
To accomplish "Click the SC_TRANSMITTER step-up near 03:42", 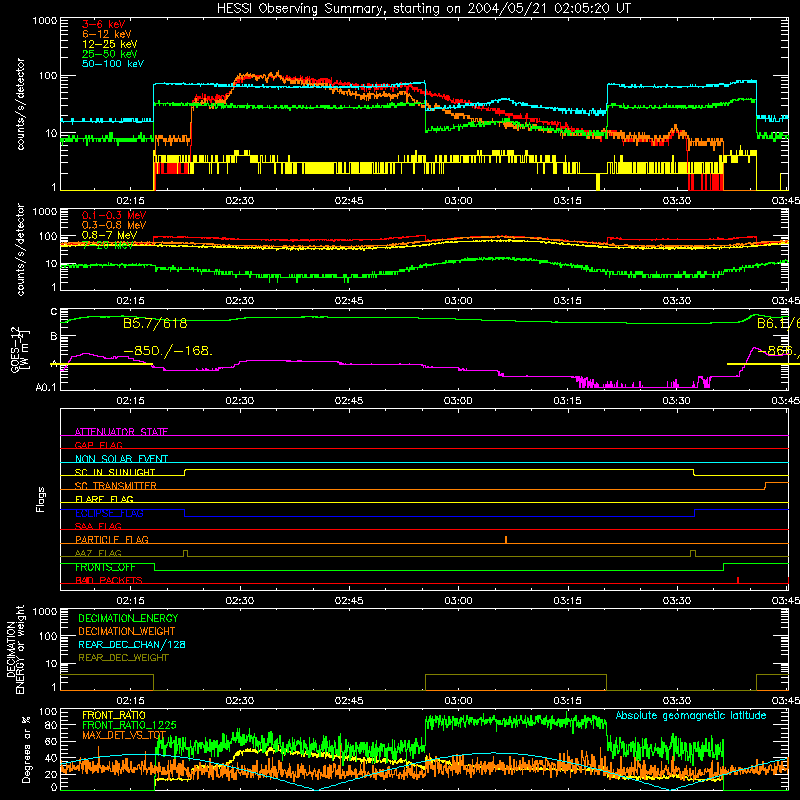I will [x=765, y=486].
